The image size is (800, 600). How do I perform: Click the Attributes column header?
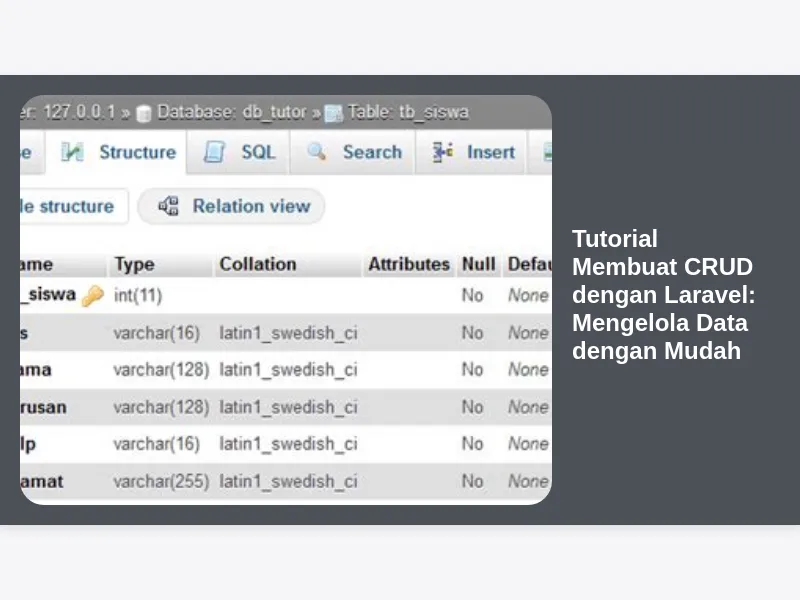[409, 264]
